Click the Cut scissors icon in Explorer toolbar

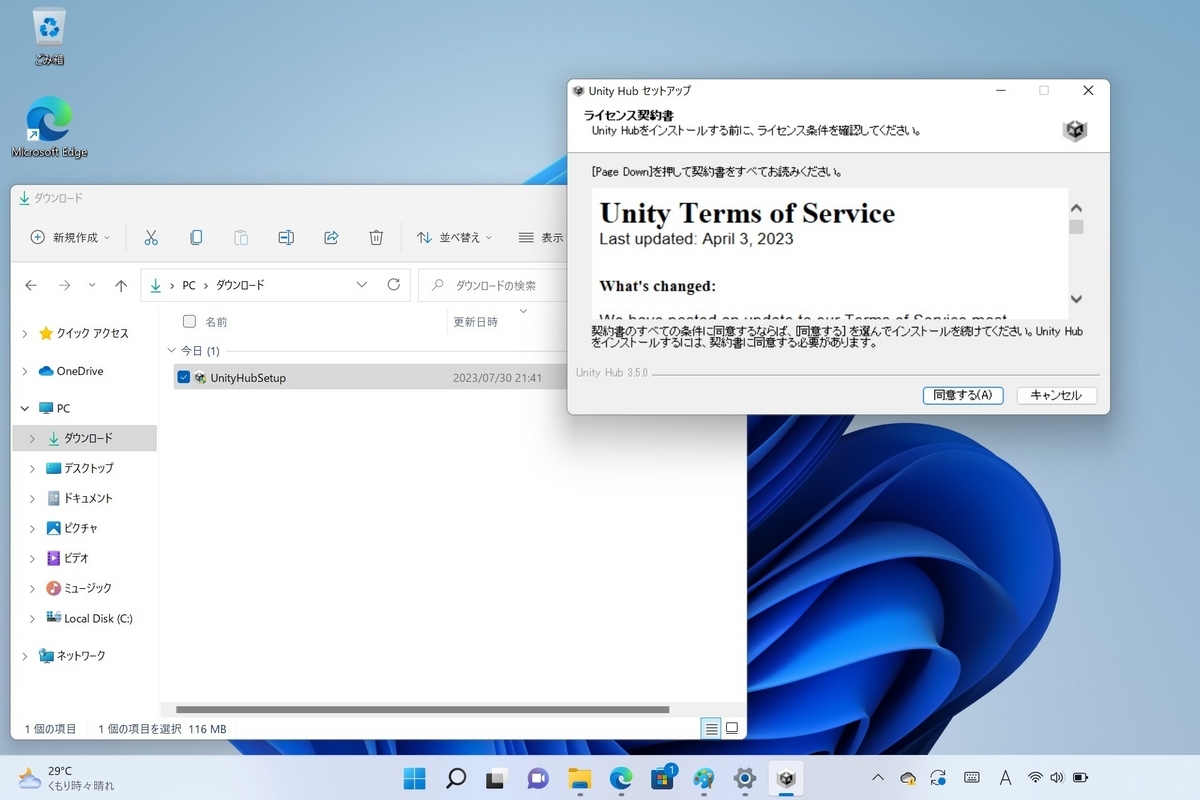(151, 237)
